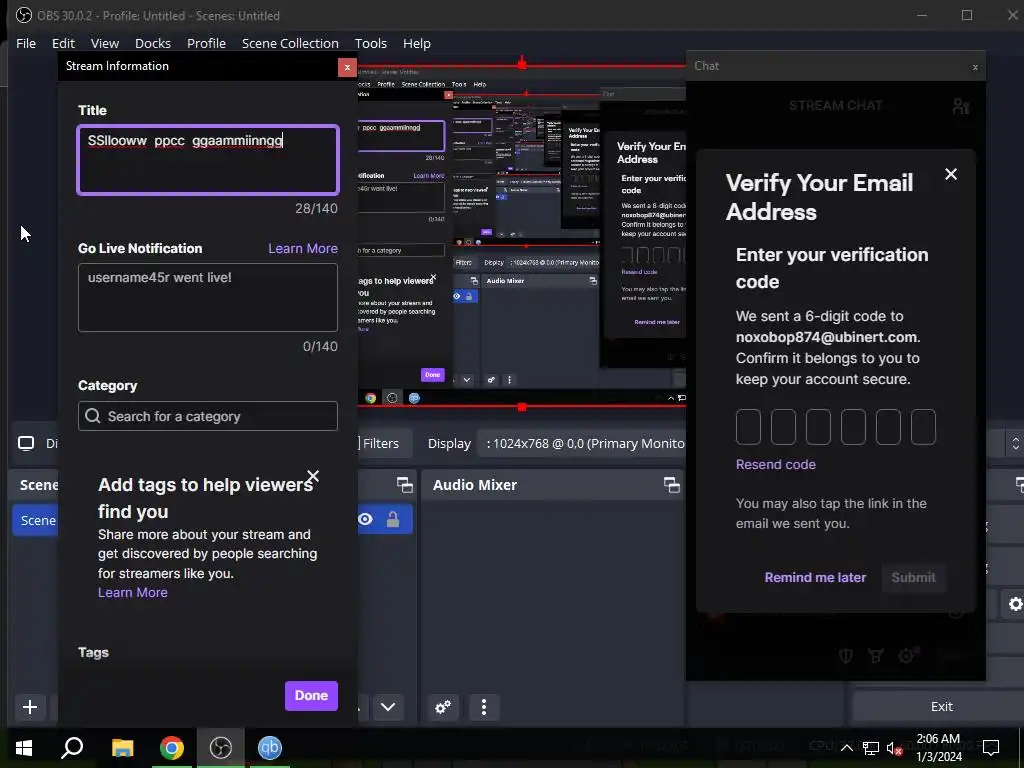This screenshot has height=768, width=1024.
Task: Pop out the Sources dock
Action: [405, 485]
